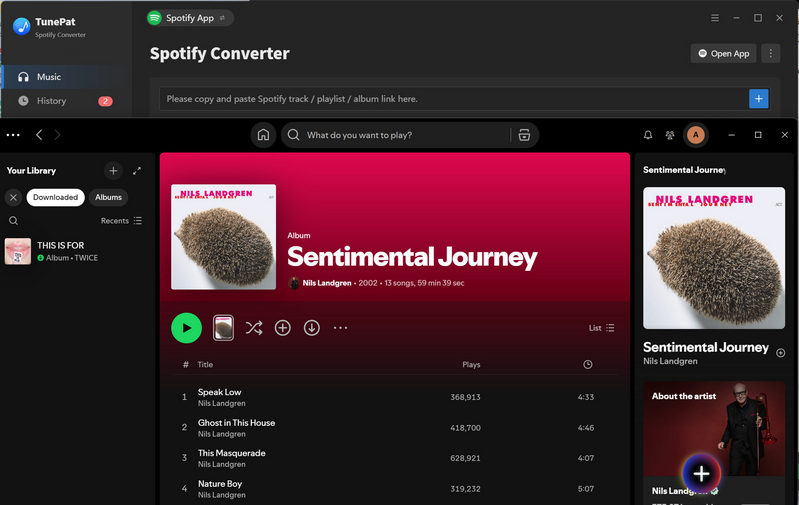Open the user profile avatar A

696,135
